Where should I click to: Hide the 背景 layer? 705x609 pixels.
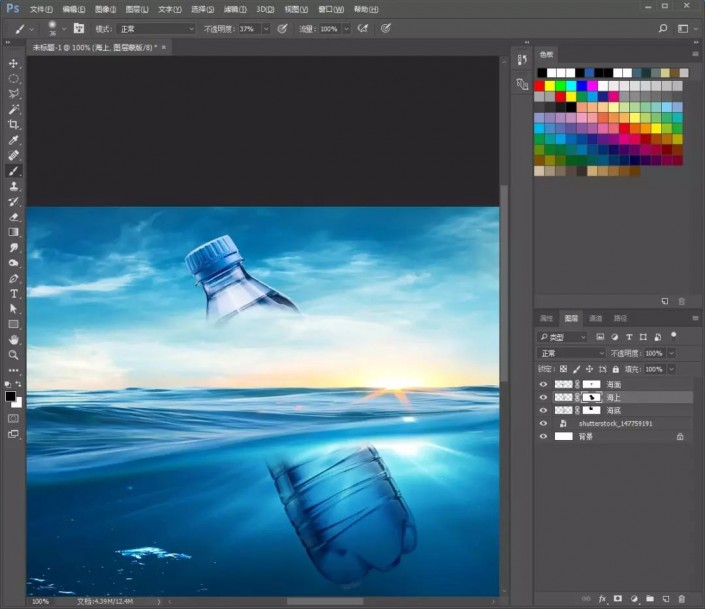[543, 437]
